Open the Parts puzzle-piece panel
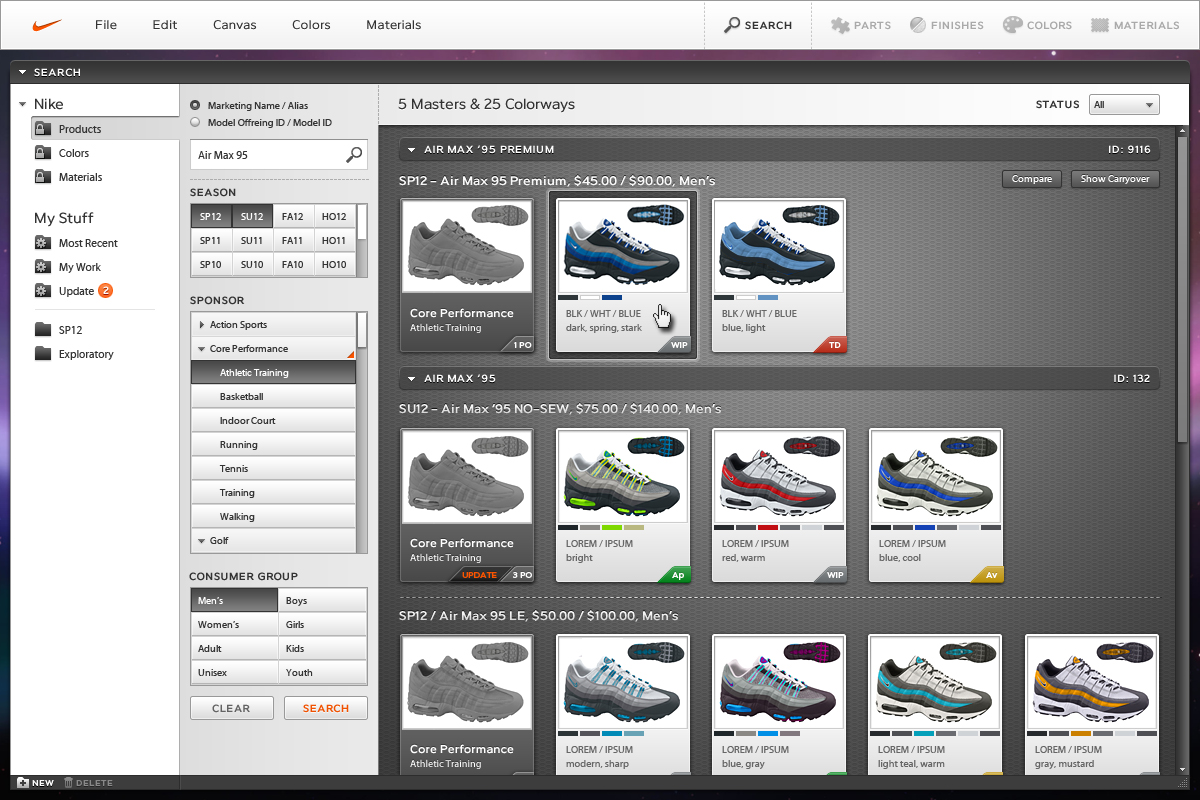The height and width of the screenshot is (800, 1200). coord(841,25)
